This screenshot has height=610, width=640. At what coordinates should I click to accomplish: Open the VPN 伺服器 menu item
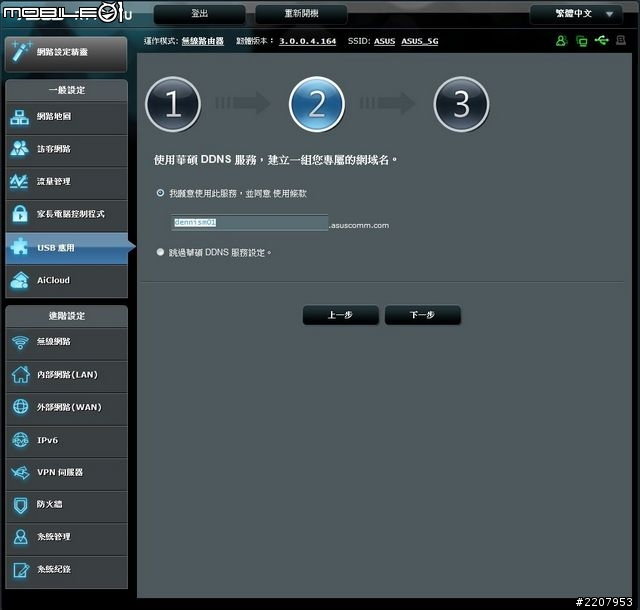[x=66, y=472]
